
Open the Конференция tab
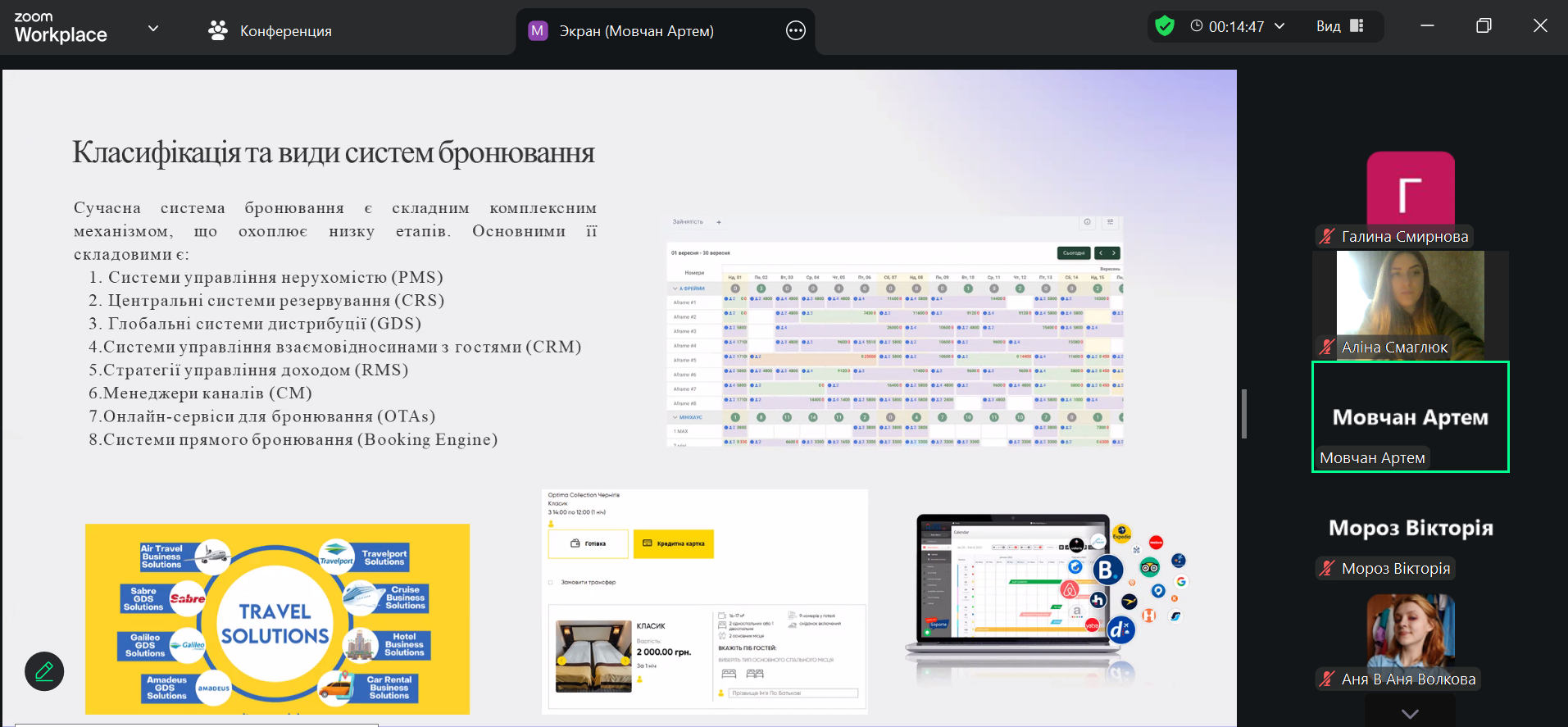click(x=285, y=31)
